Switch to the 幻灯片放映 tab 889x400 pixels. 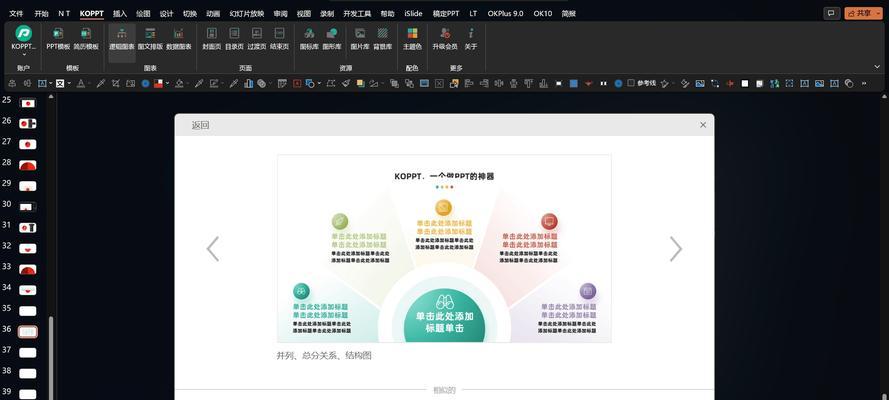click(x=247, y=13)
